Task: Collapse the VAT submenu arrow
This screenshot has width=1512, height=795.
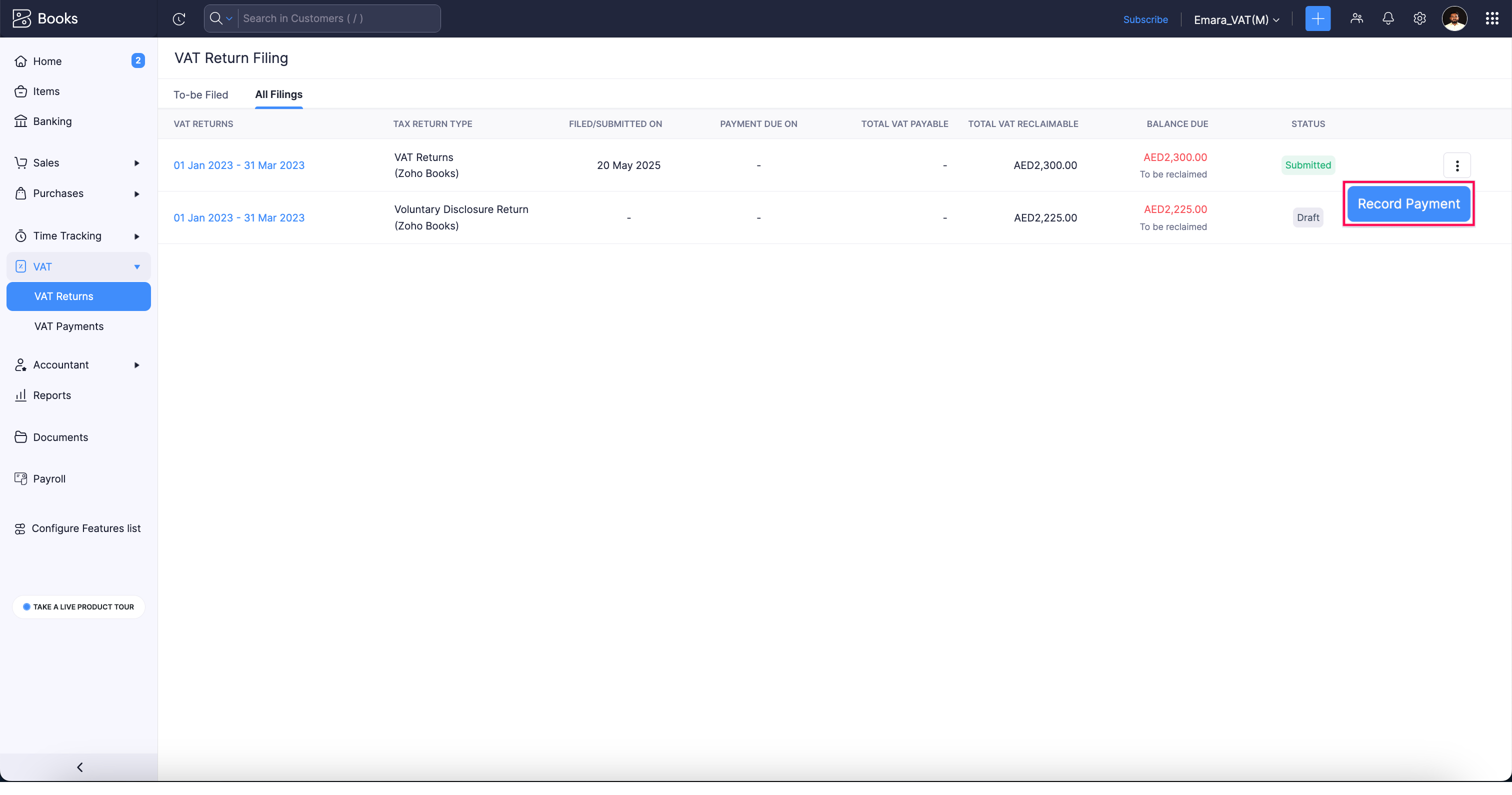Action: pyautogui.click(x=137, y=267)
